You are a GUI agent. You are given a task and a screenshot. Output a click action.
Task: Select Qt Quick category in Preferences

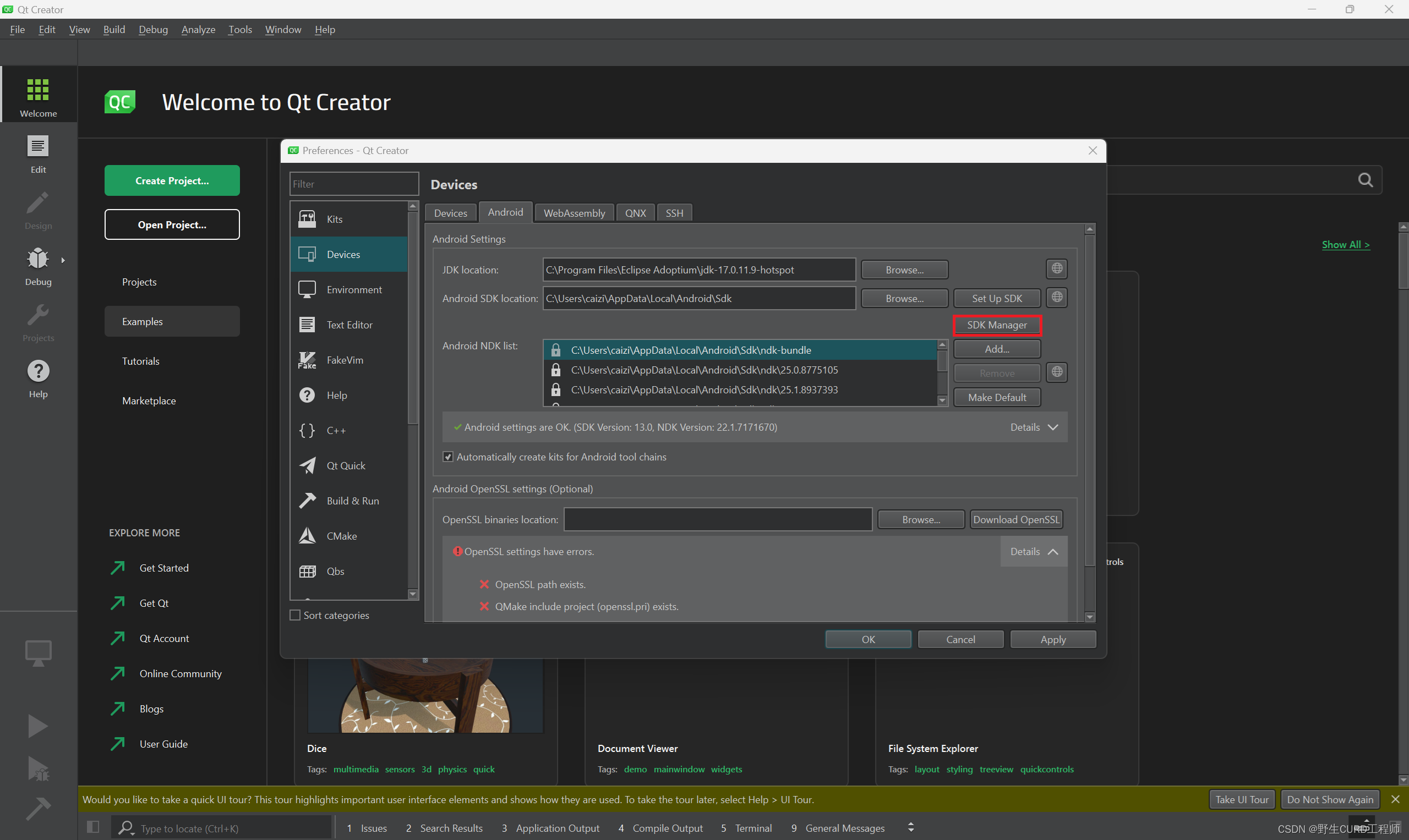click(349, 465)
